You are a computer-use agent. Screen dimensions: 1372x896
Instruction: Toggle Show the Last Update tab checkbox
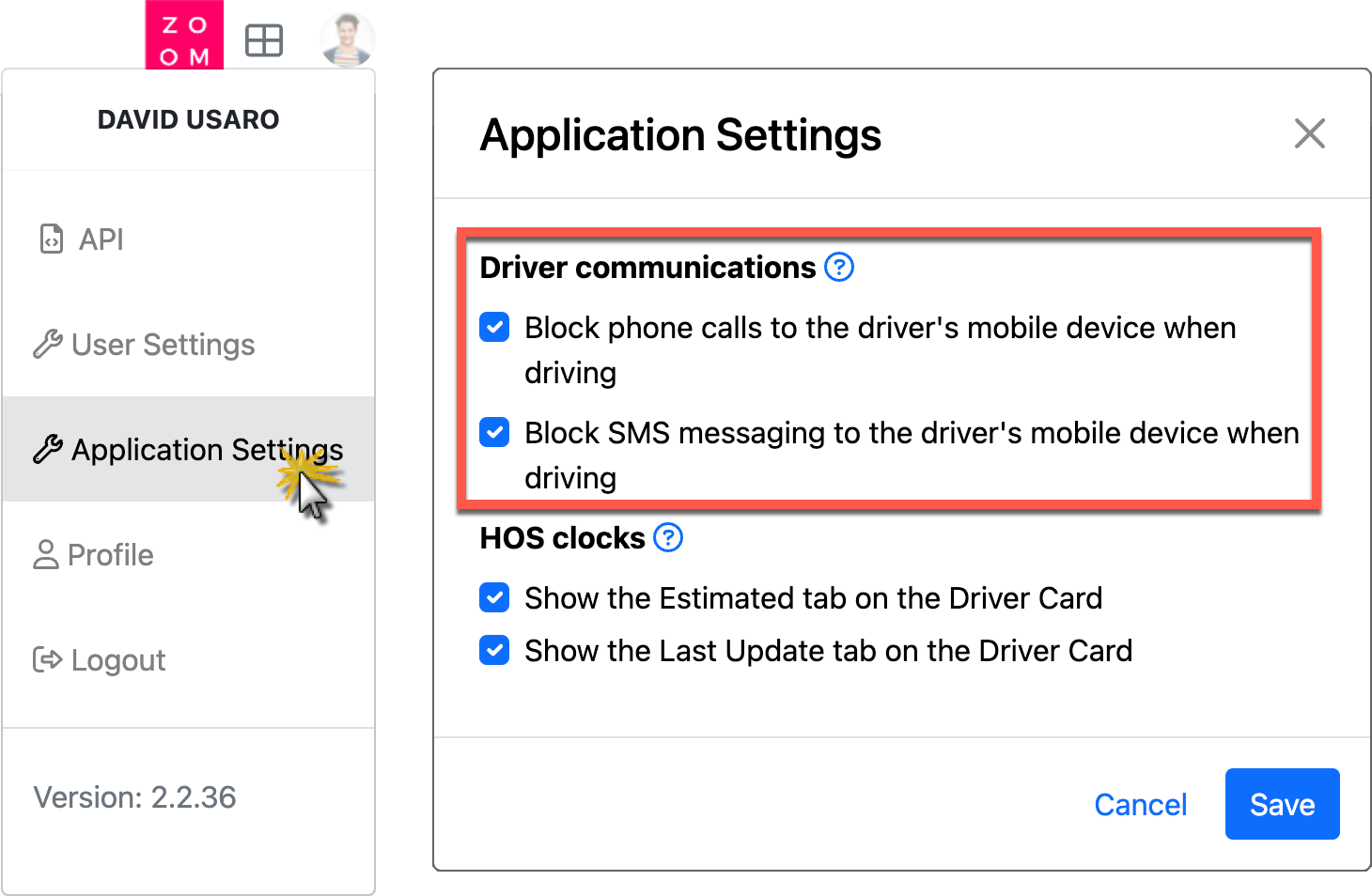[494, 651]
